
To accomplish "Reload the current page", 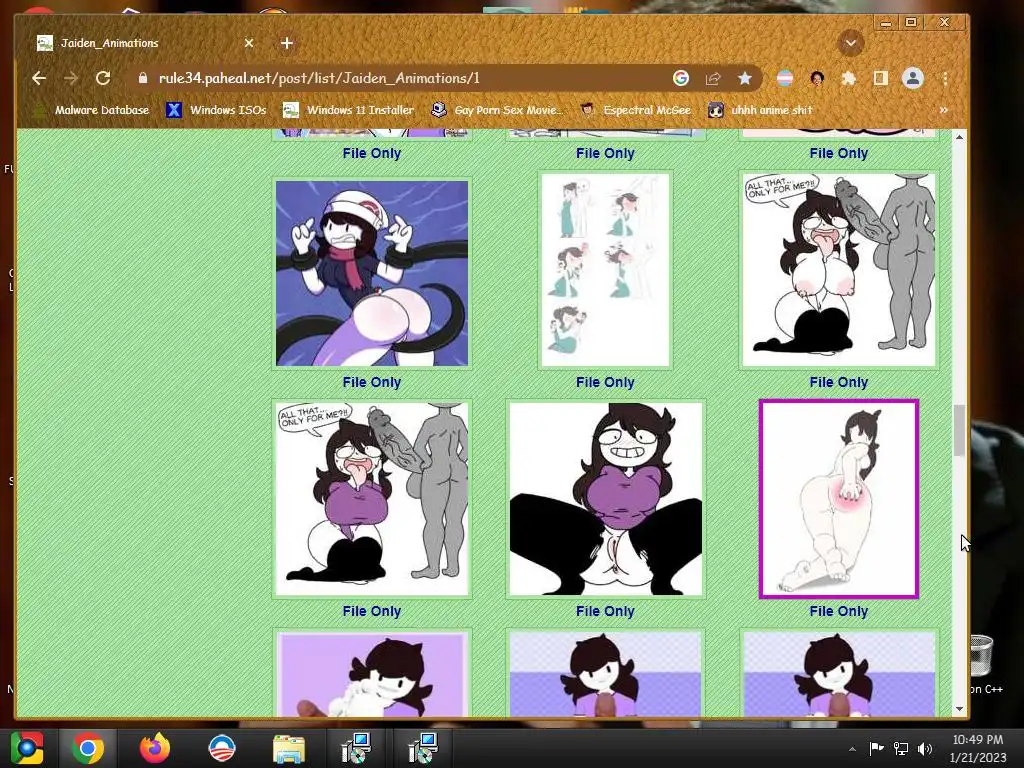I will click(103, 78).
